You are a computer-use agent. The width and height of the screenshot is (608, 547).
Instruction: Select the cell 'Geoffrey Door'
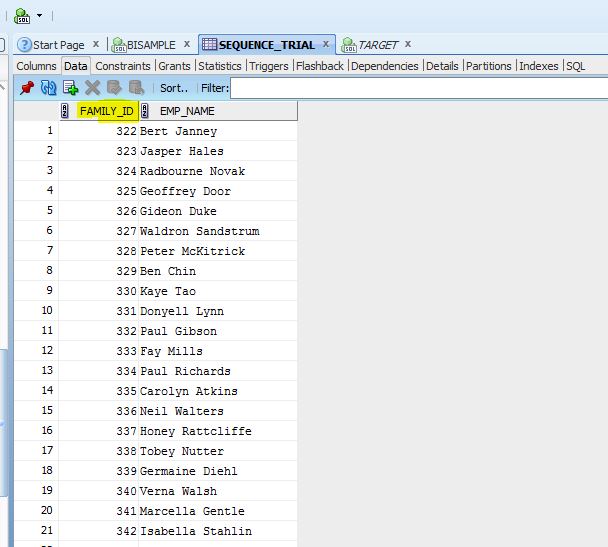click(x=218, y=191)
